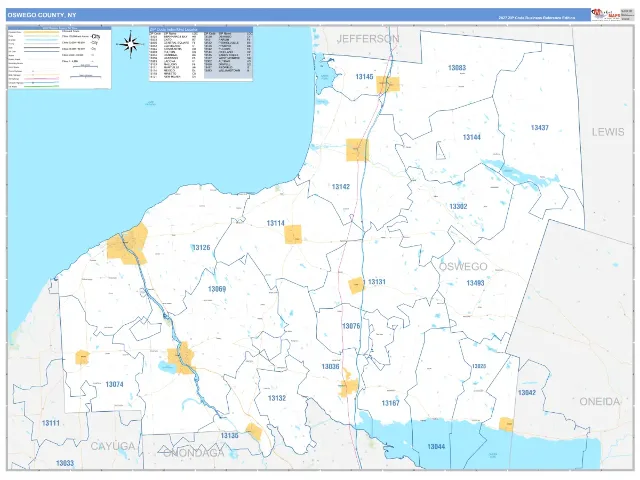Click ZIP code label 13076
Image resolution: width=640 pixels, height=480 pixels.
point(351,326)
